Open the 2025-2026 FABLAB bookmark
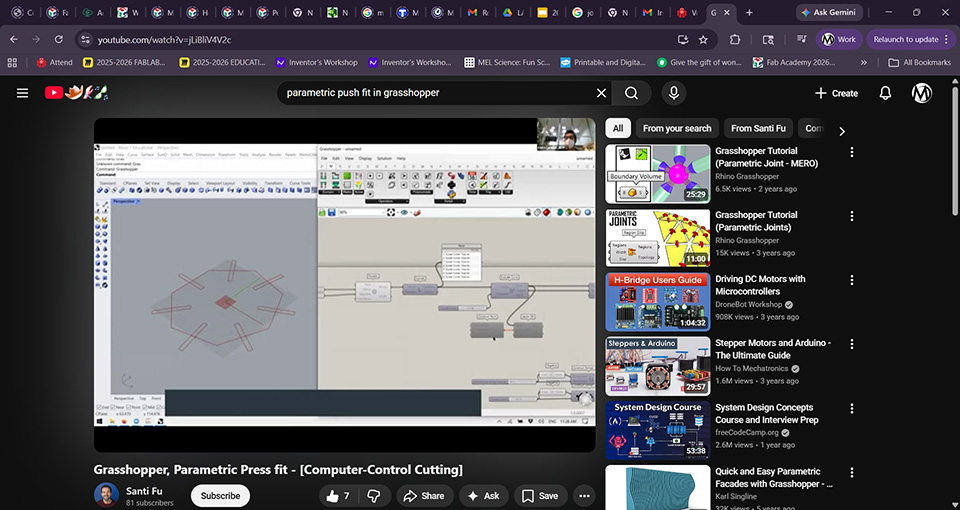The image size is (960, 510). [124, 62]
